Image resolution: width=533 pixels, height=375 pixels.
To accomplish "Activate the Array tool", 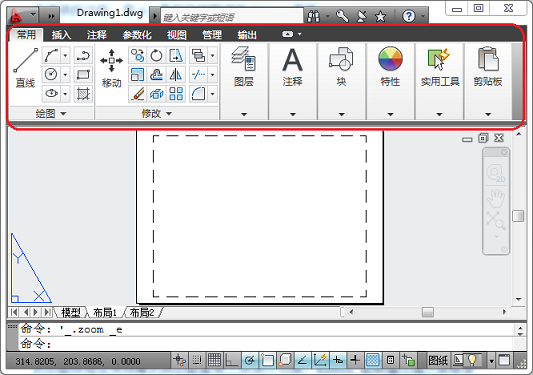I will 176,93.
